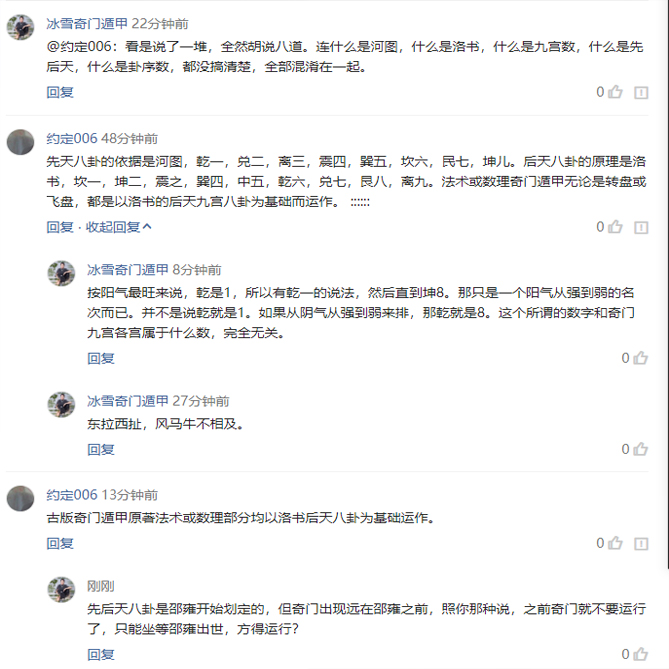Viewport: 669px width, 669px height.
Task: Open 约定006 profile from 48分钟前 username
Action: point(72,138)
